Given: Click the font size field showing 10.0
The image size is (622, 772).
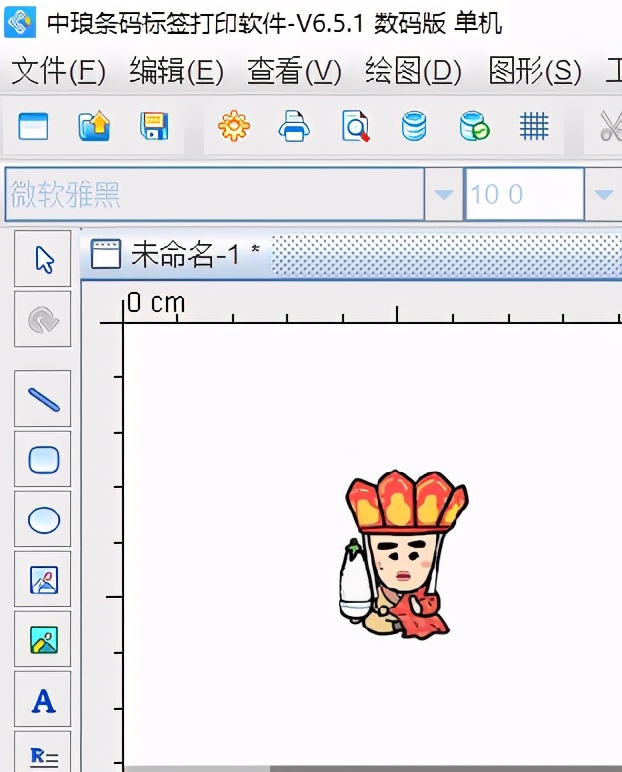Looking at the screenshot, I should [x=524, y=194].
